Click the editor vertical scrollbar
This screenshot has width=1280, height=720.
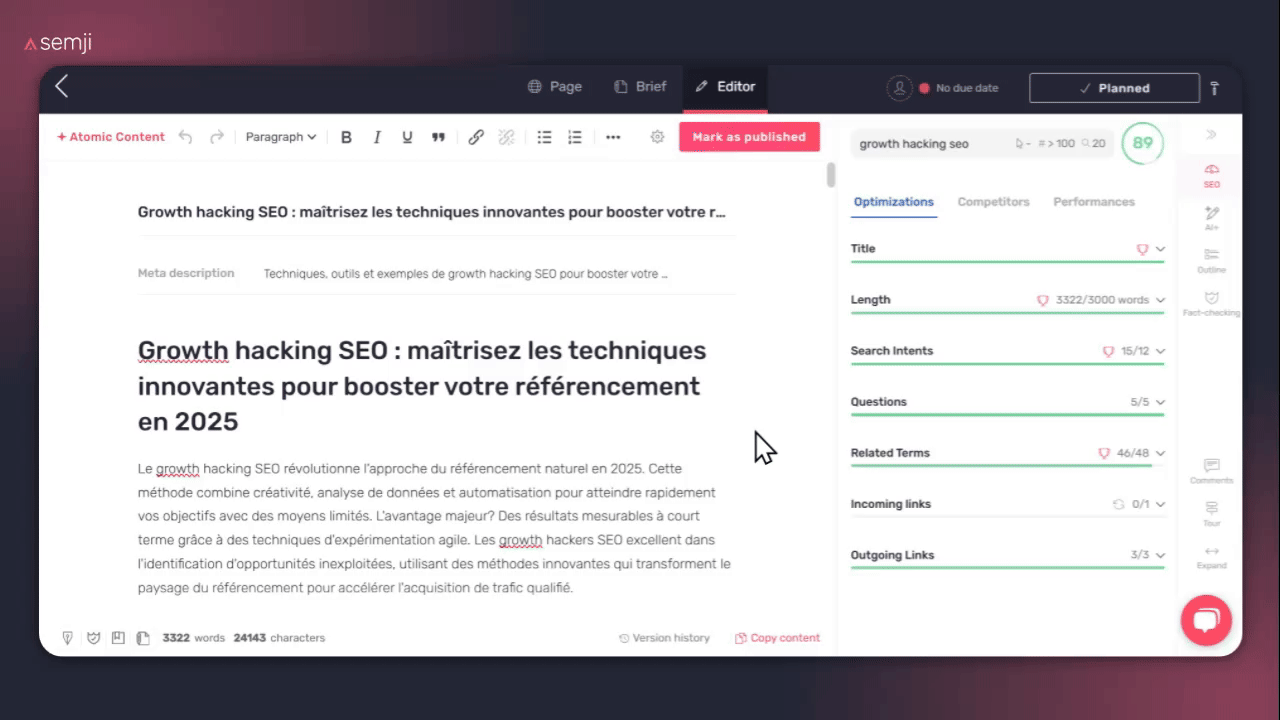click(x=830, y=175)
